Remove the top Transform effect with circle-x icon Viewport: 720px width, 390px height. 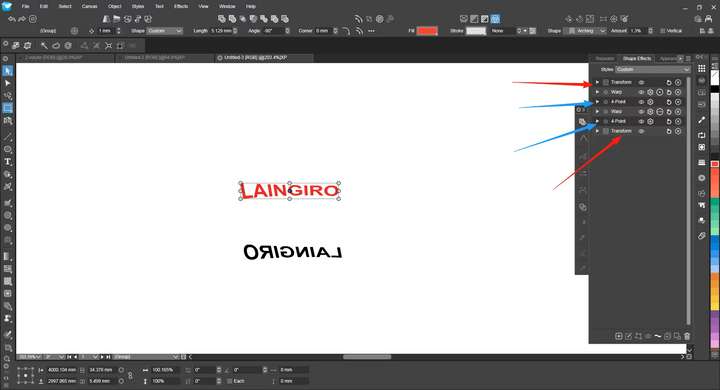678,82
